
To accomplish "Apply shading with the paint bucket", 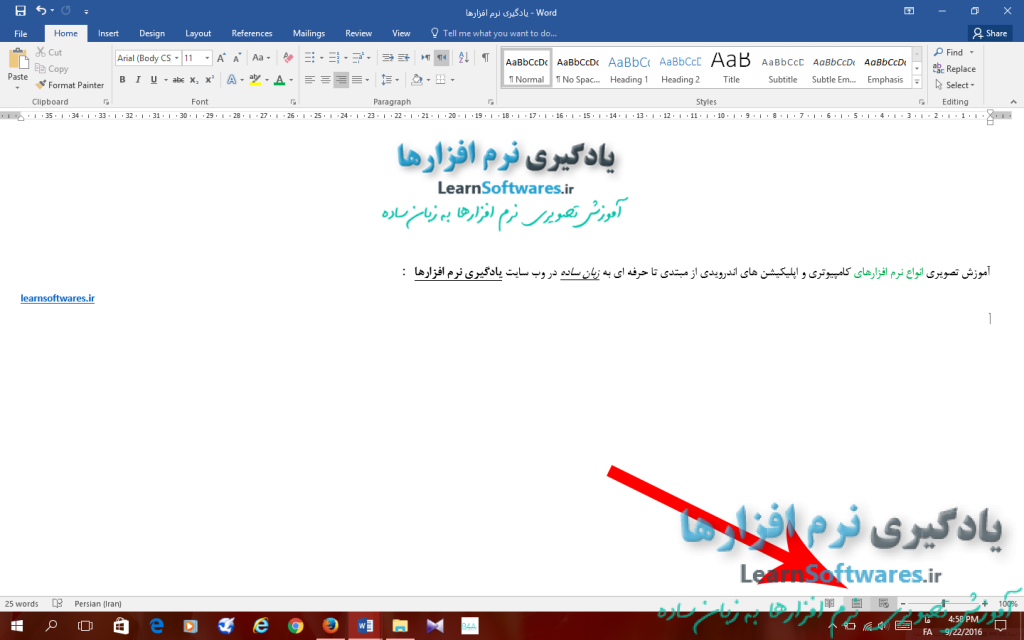I will (x=417, y=80).
